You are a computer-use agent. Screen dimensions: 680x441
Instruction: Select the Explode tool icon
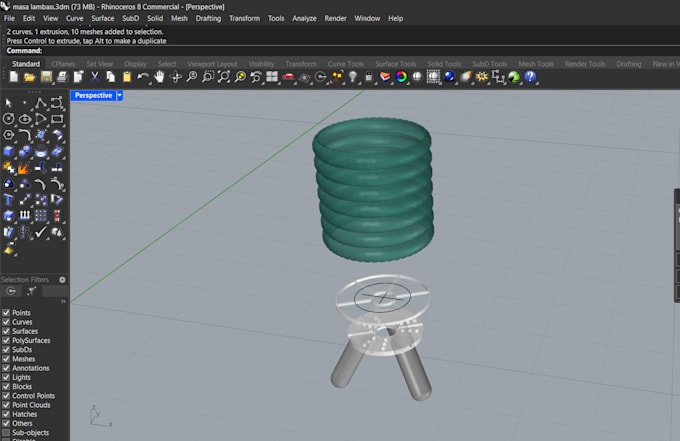[23, 167]
